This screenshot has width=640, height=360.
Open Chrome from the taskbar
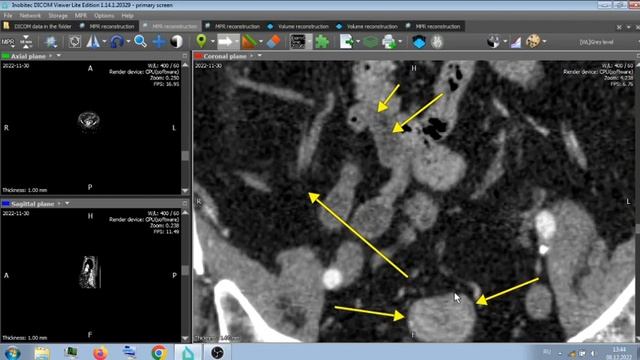coord(159,352)
